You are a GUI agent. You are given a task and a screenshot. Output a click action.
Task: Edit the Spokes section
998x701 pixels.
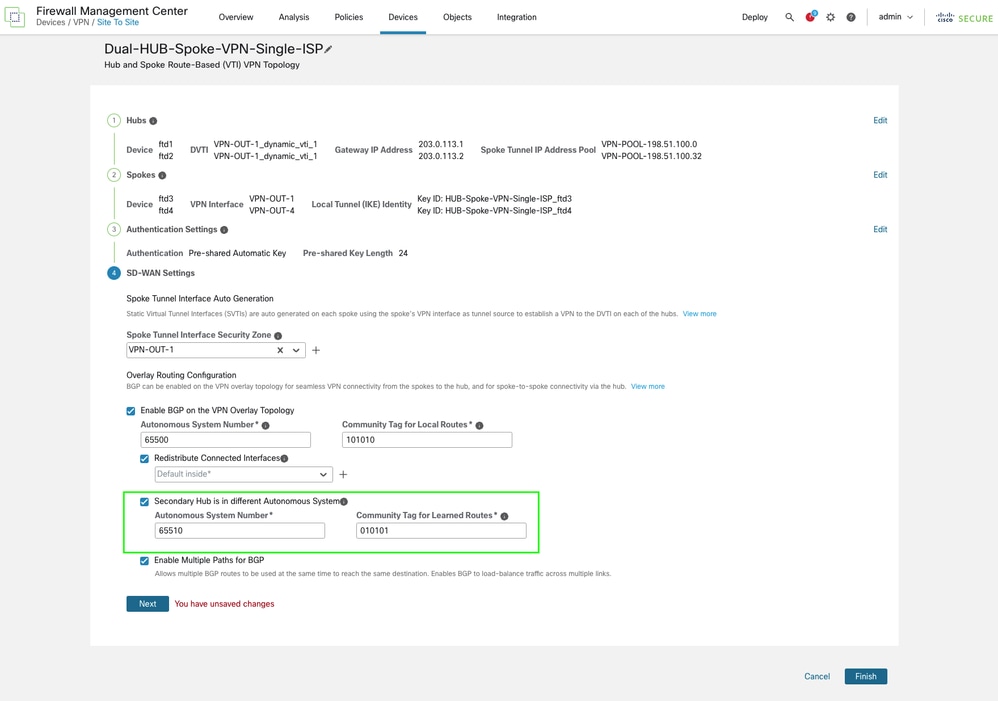(x=880, y=174)
